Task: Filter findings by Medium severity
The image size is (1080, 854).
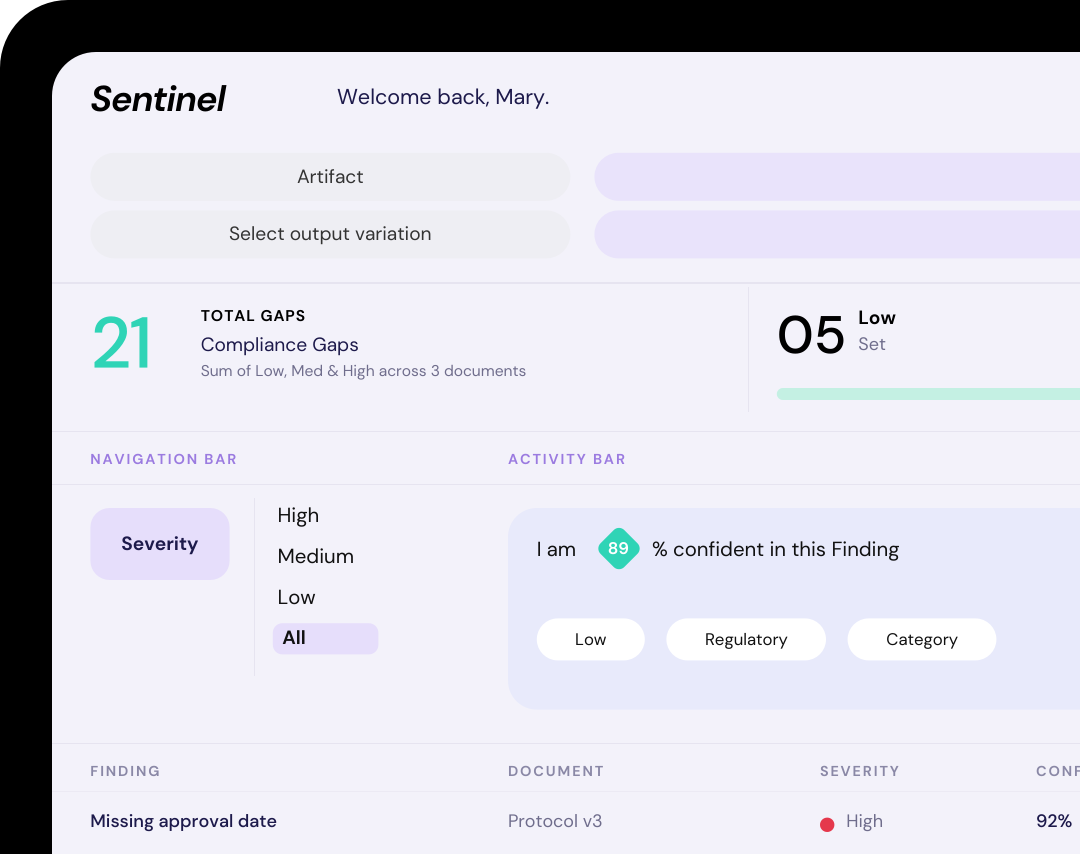Action: point(315,556)
